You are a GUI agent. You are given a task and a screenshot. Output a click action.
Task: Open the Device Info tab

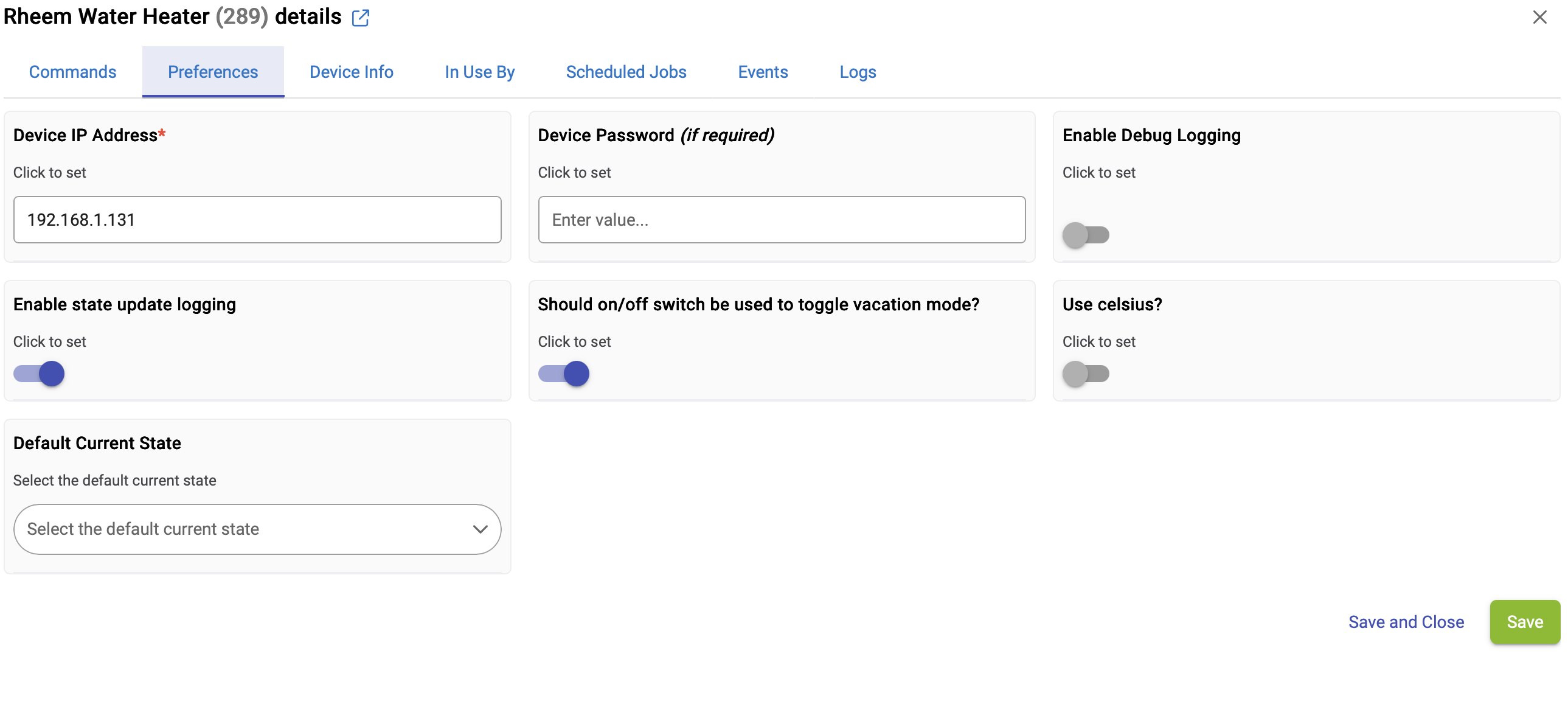tap(351, 72)
